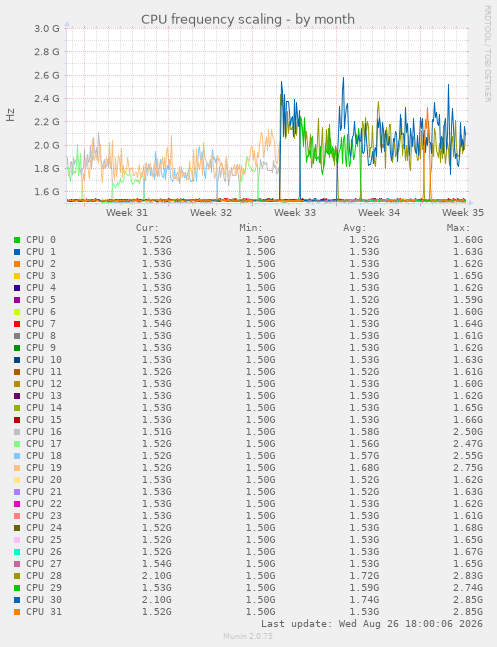Click CPU 19 max value 2.75G
Image resolution: width=497 pixels, height=647 pixels.
point(468,468)
